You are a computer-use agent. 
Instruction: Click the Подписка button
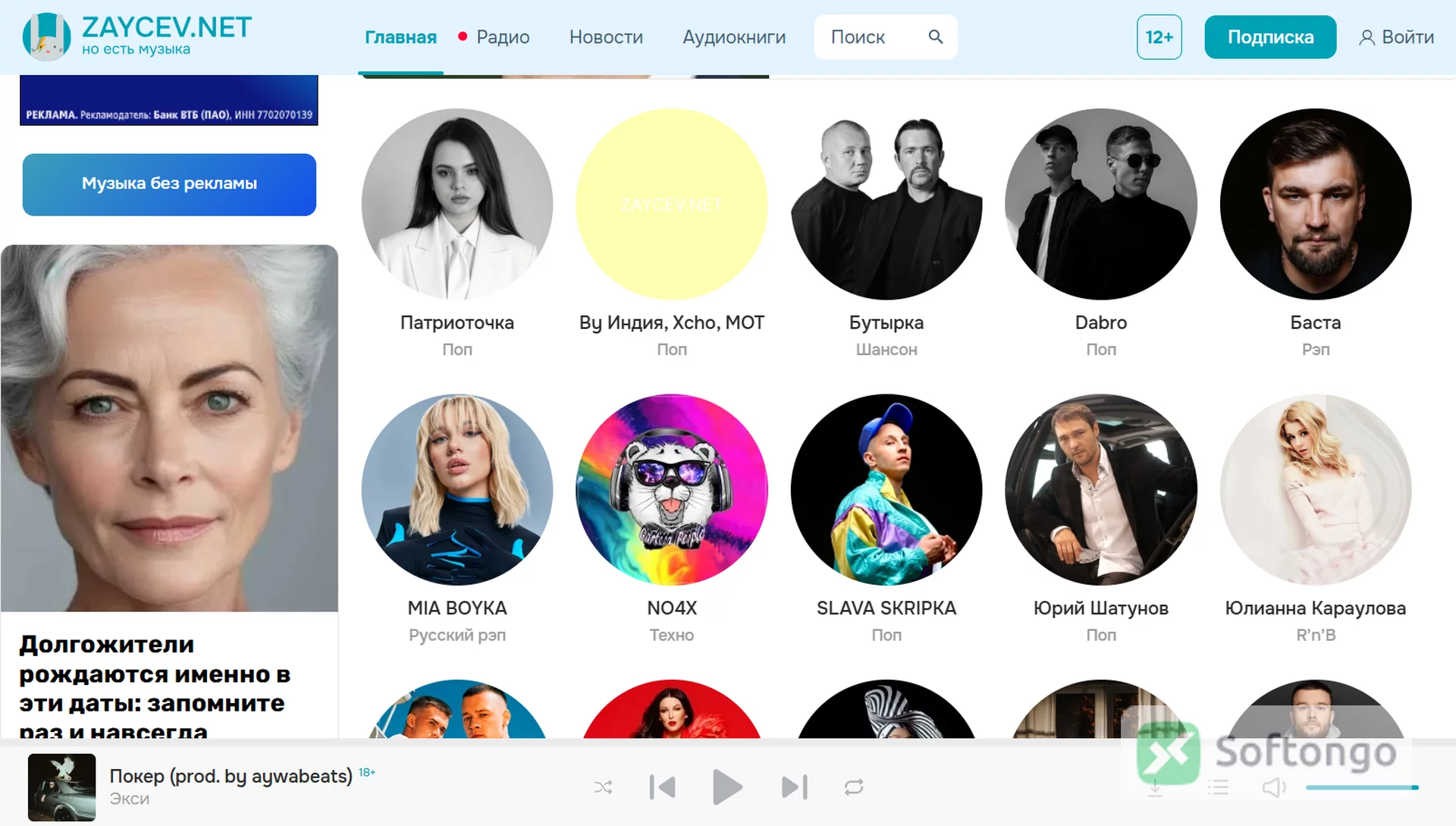[x=1270, y=37]
